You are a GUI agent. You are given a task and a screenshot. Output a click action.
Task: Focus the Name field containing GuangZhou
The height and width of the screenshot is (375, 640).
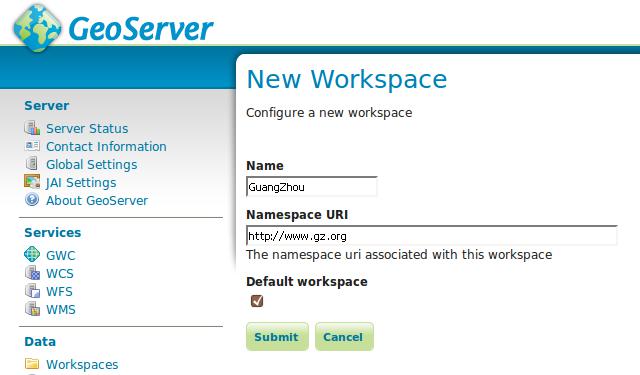click(311, 187)
